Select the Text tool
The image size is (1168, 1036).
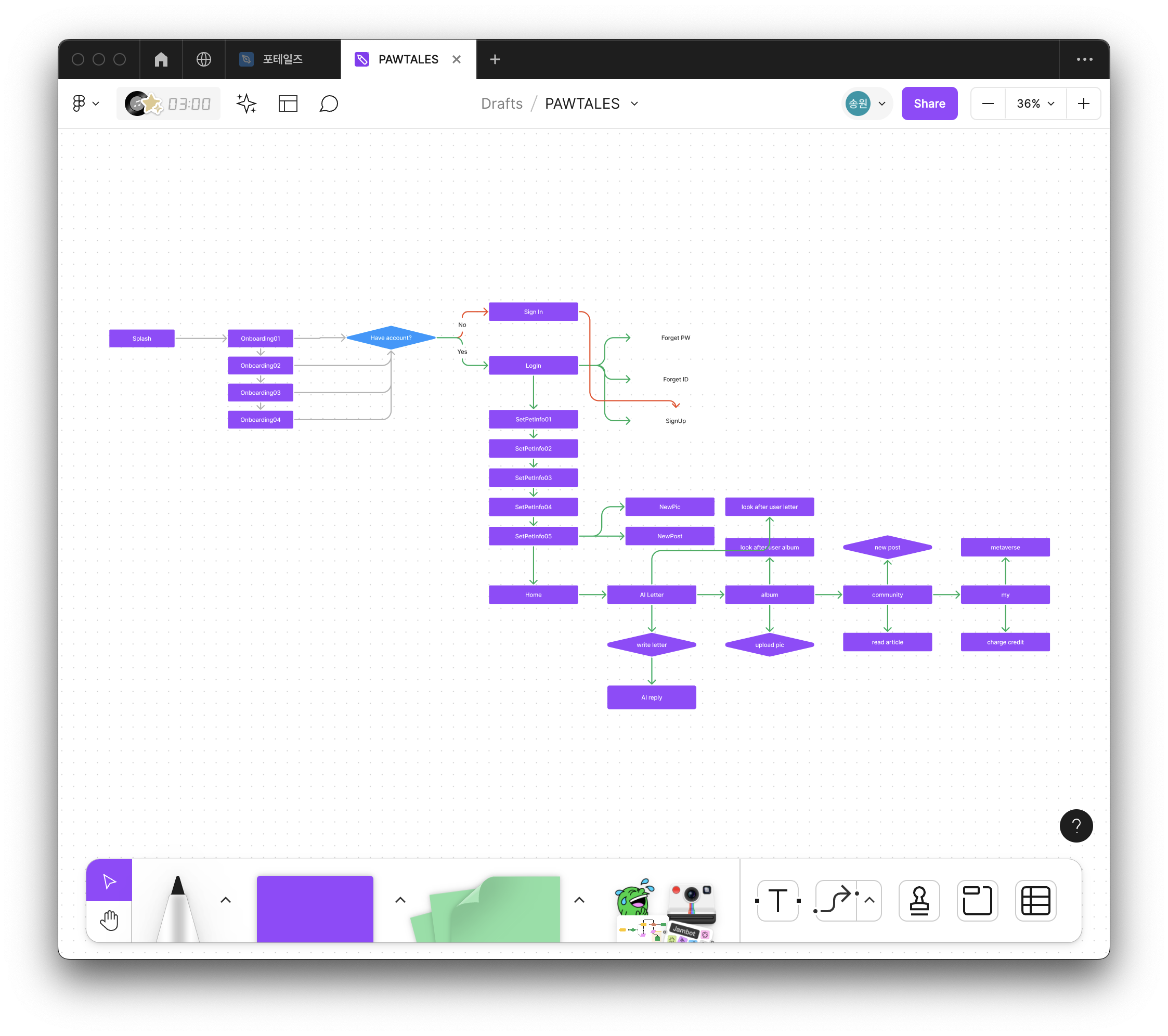(777, 901)
